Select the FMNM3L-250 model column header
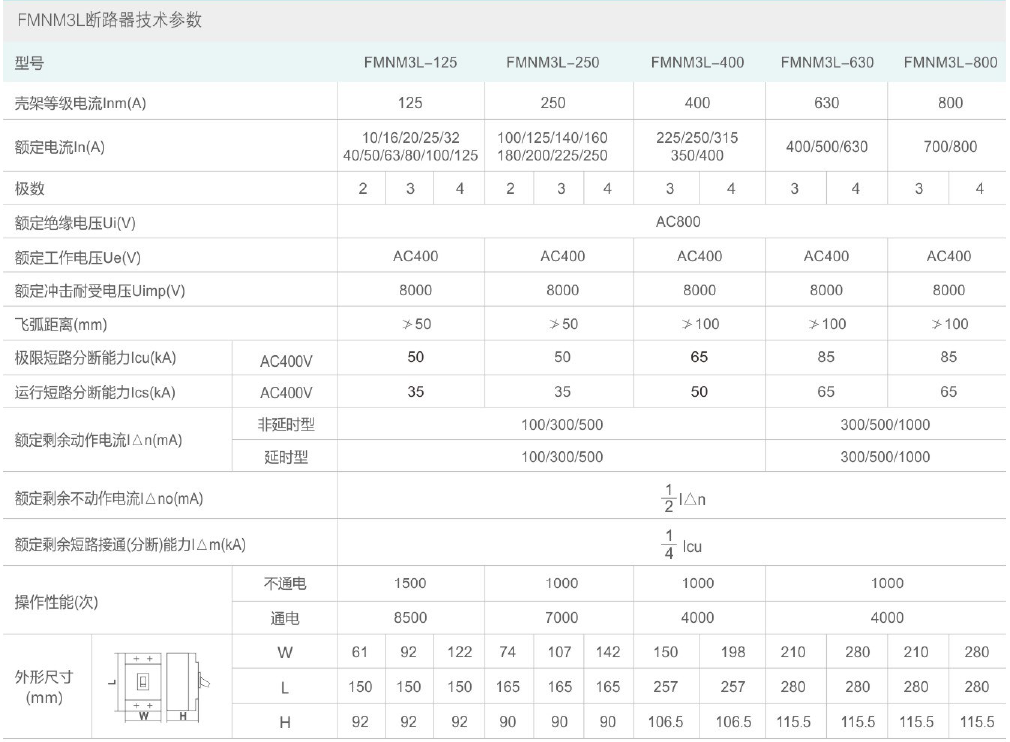This screenshot has height=742, width=1010. coord(553,62)
